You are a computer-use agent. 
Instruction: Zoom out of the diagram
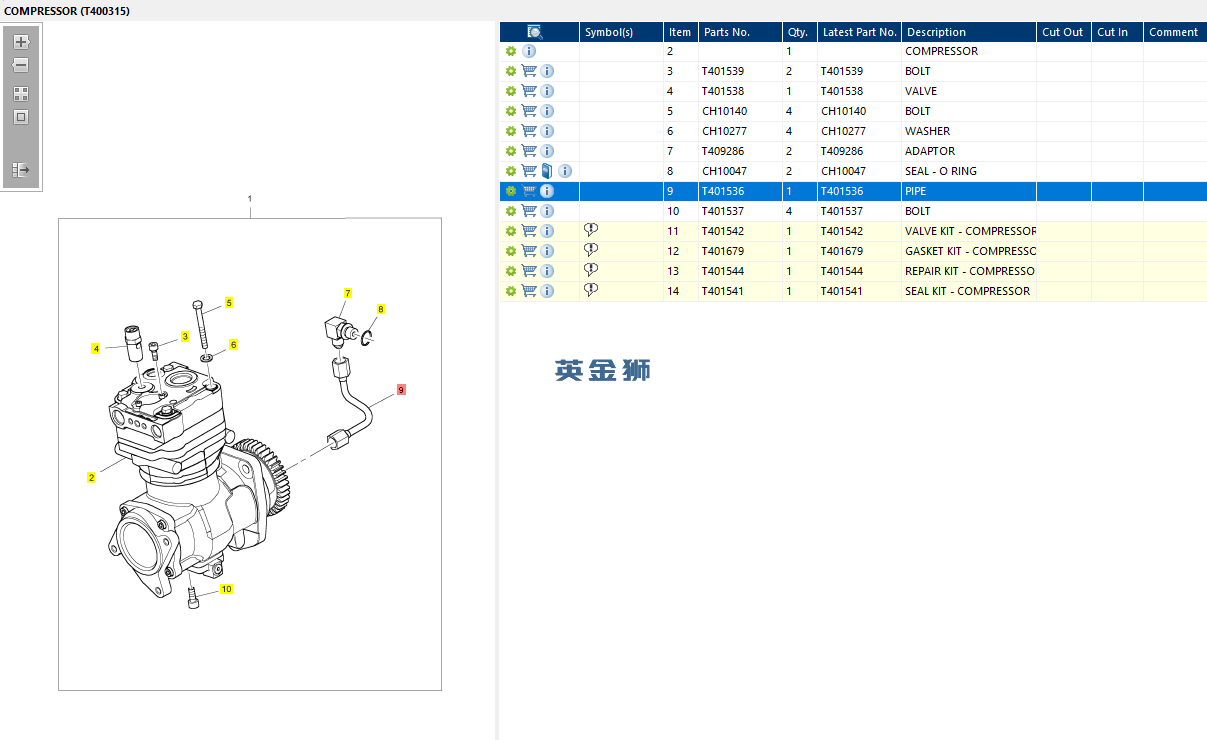click(x=21, y=65)
